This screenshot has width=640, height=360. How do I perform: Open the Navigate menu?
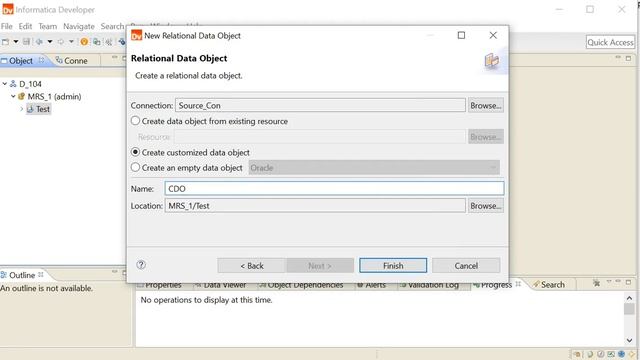79,26
